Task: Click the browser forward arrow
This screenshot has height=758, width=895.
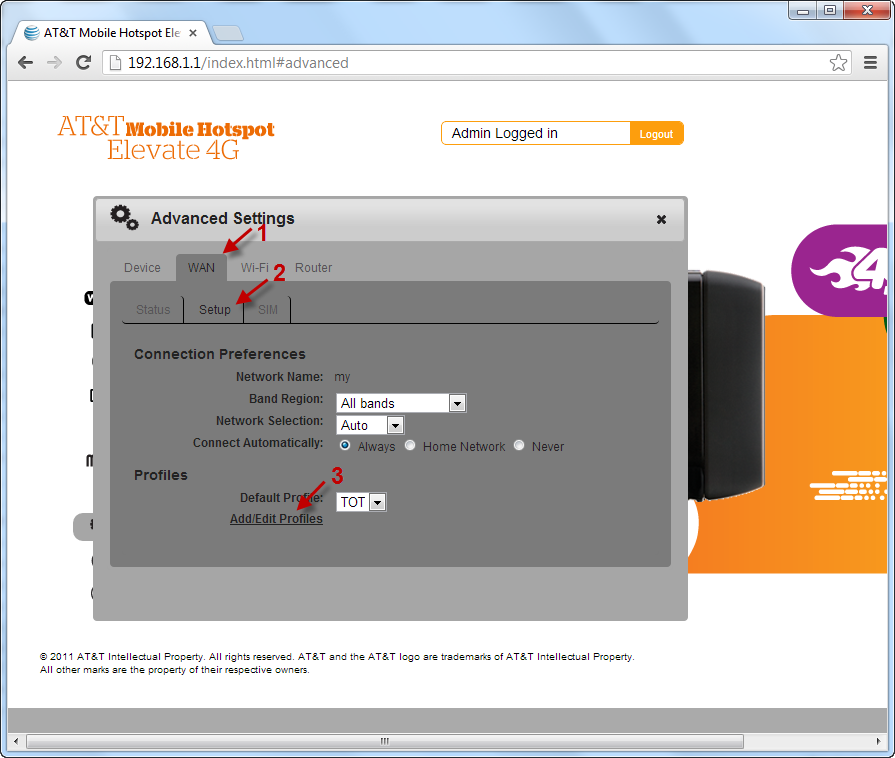Action: click(54, 63)
